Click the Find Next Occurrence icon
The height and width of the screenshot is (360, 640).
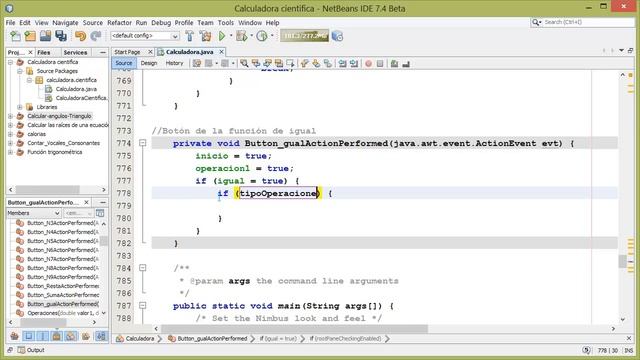(267, 63)
